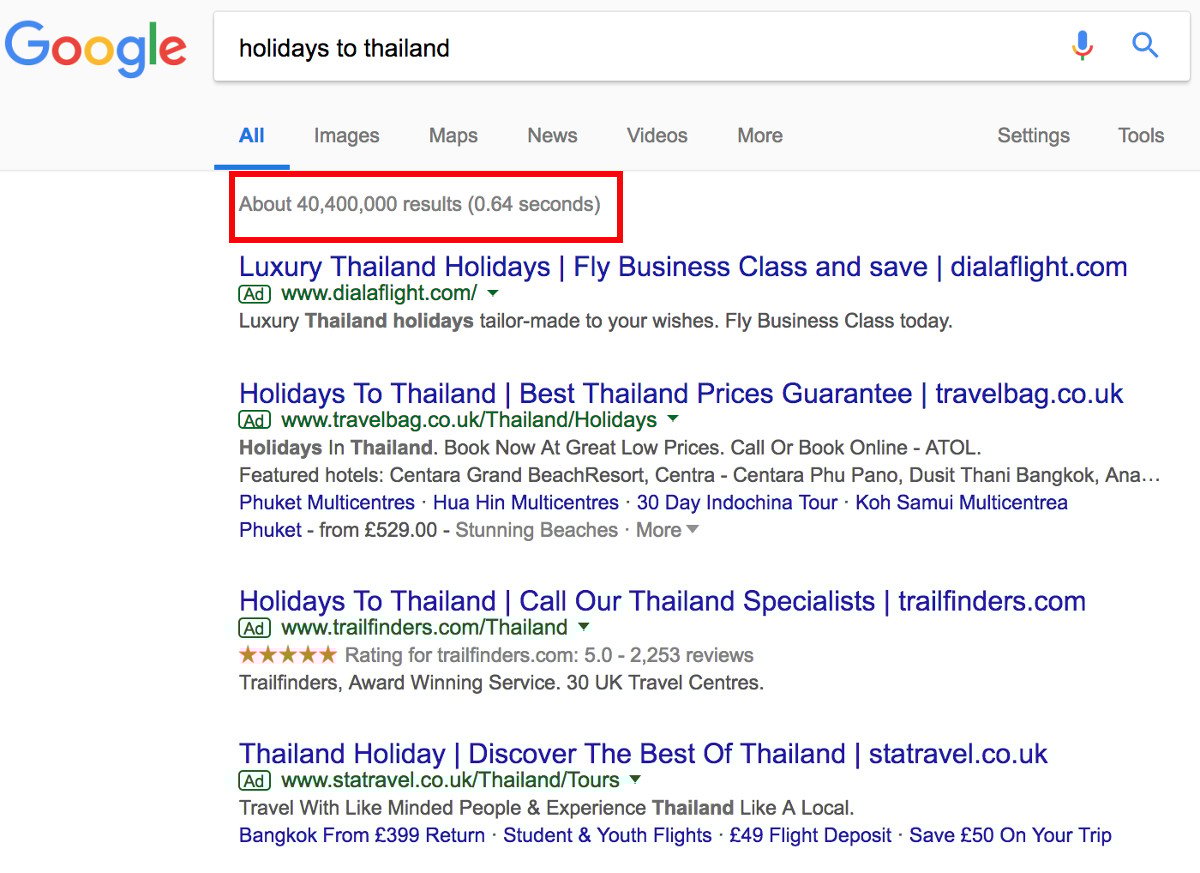Screen dimensions: 1200x873
Task: Click inside the search text field
Action: coord(640,48)
